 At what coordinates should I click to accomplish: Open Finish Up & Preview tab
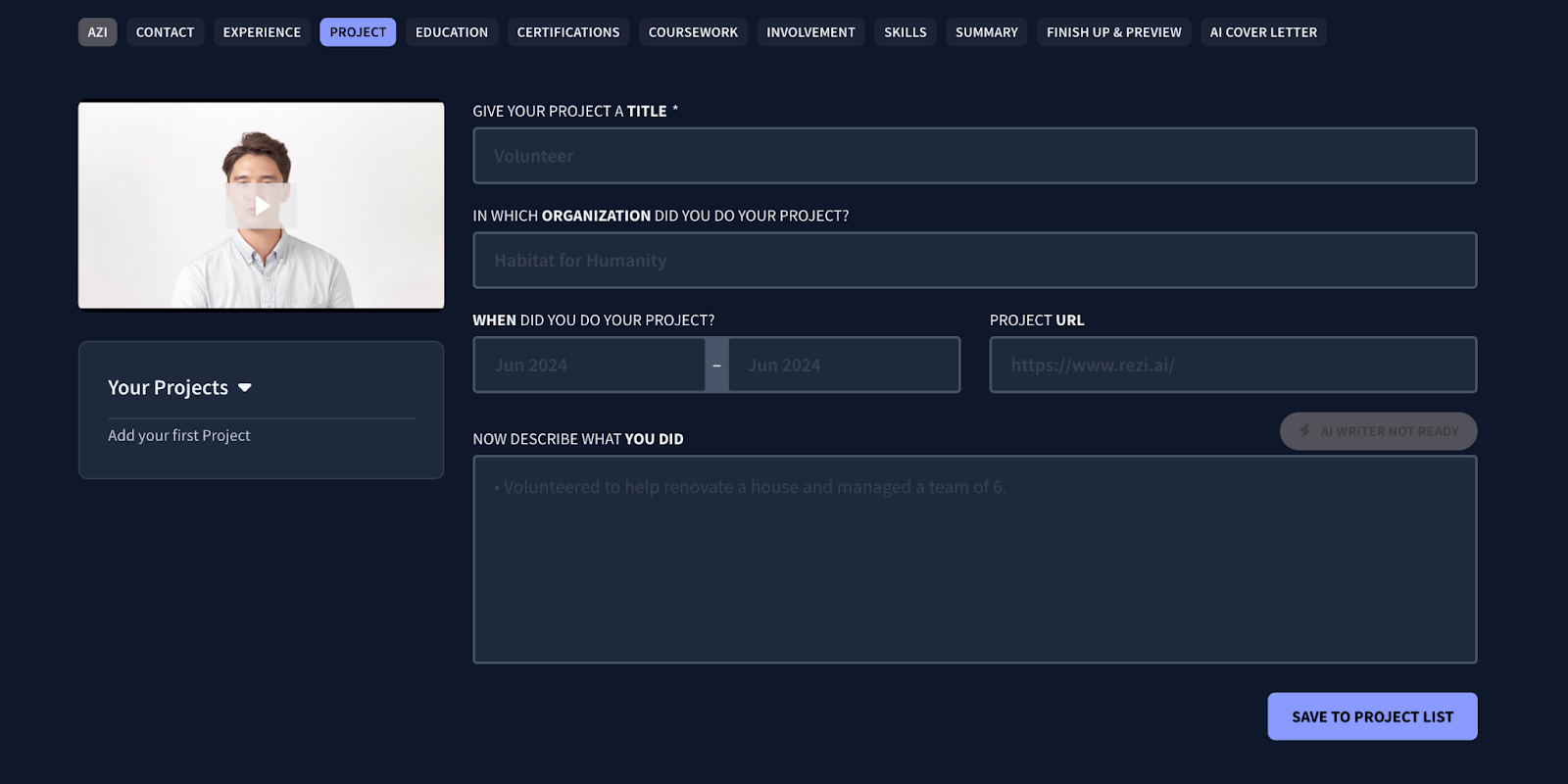(x=1114, y=32)
